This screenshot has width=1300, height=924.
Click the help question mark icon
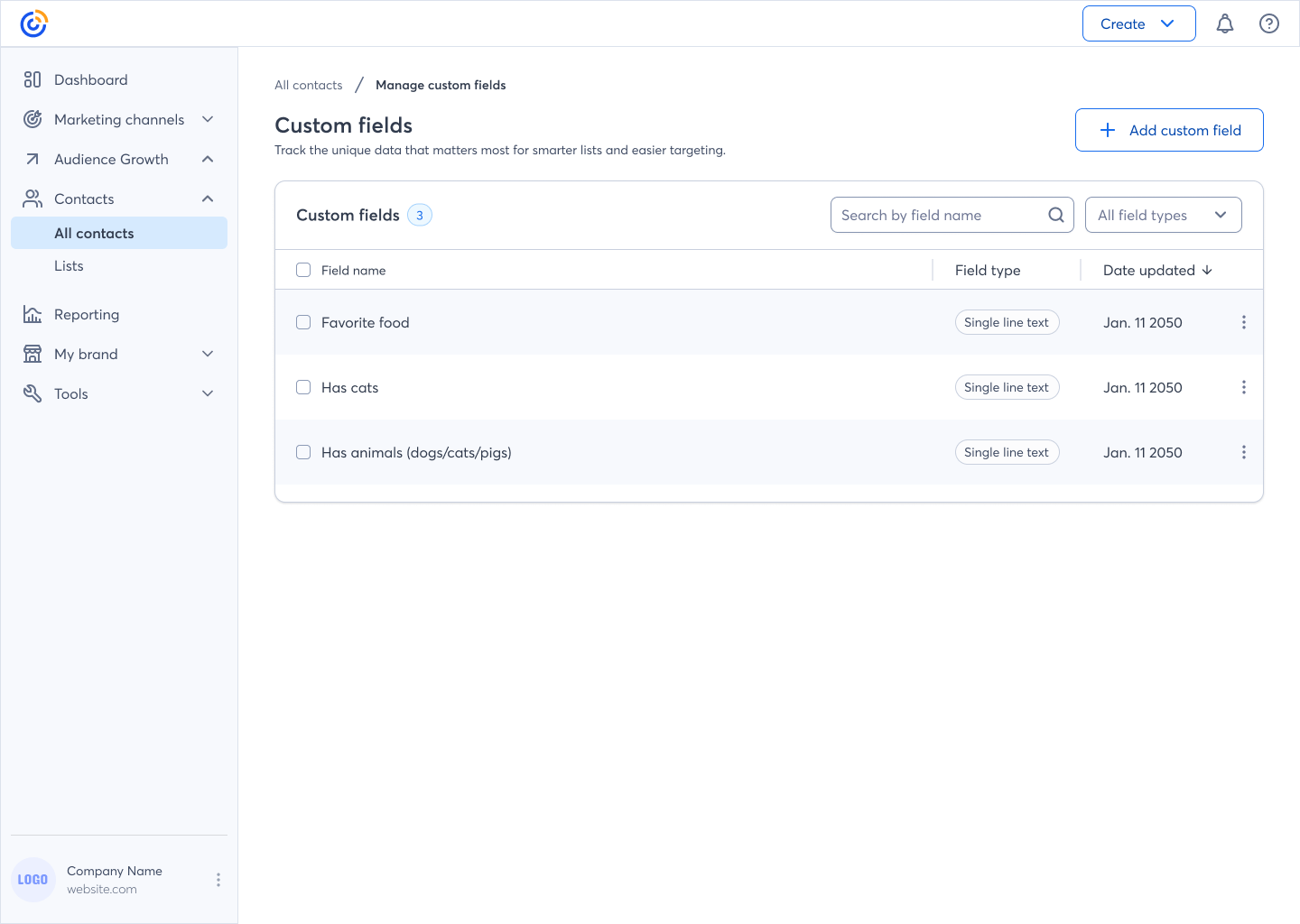[x=1268, y=24]
